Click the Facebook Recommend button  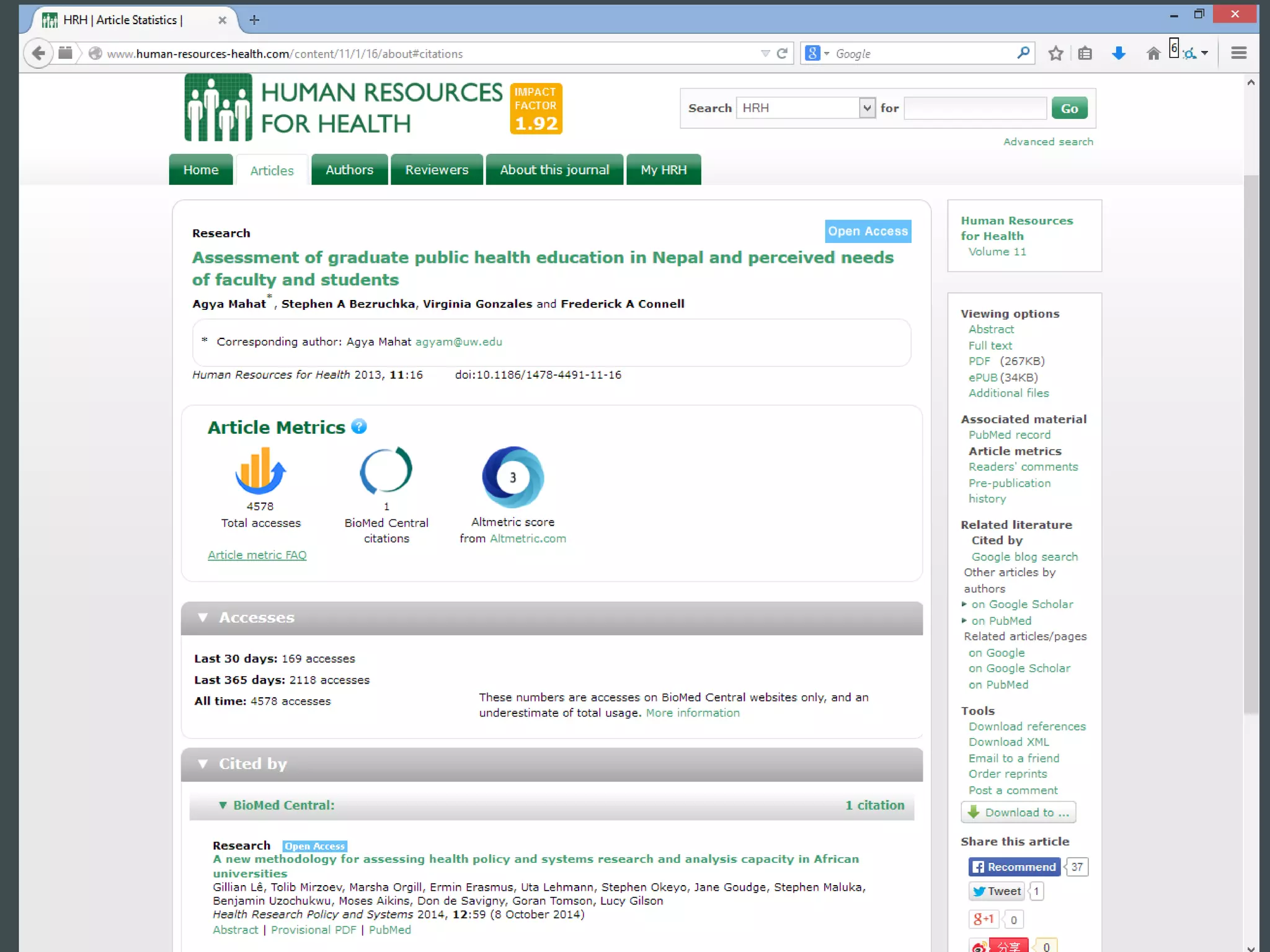tap(1014, 866)
